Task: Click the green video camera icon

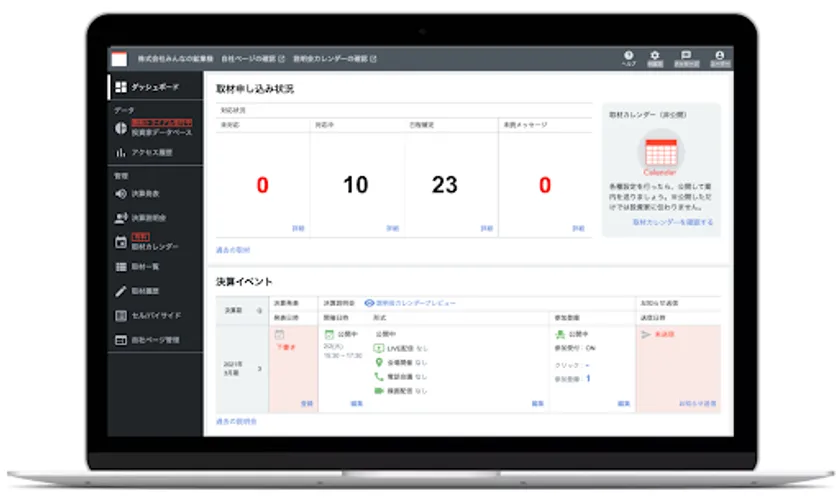Action: 379,391
